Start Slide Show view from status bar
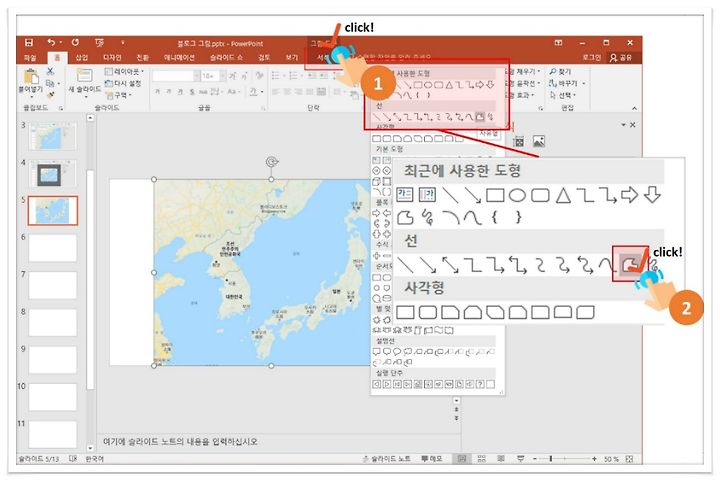The height and width of the screenshot is (480, 720). tap(520, 458)
